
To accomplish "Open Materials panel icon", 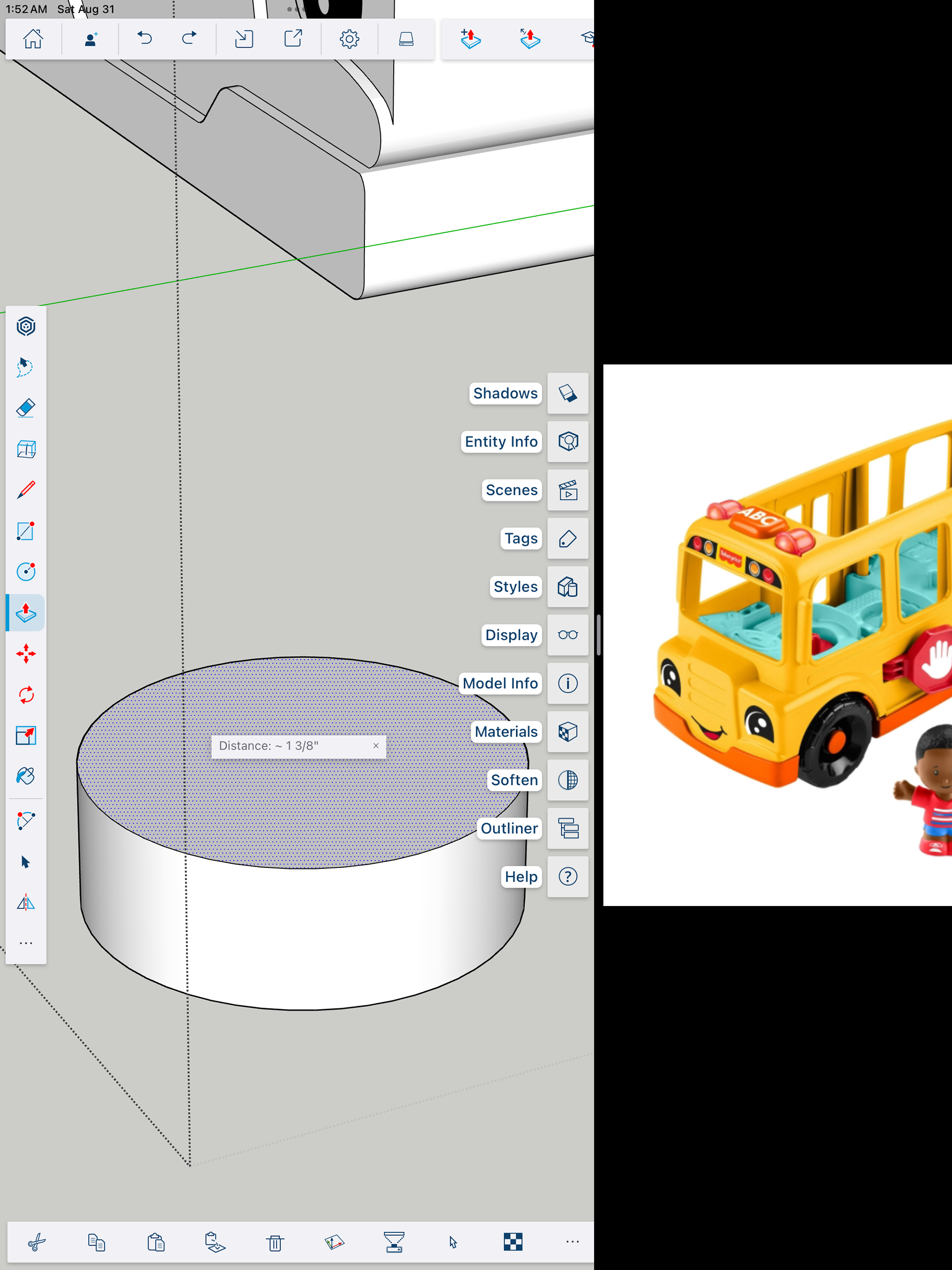I will point(567,731).
